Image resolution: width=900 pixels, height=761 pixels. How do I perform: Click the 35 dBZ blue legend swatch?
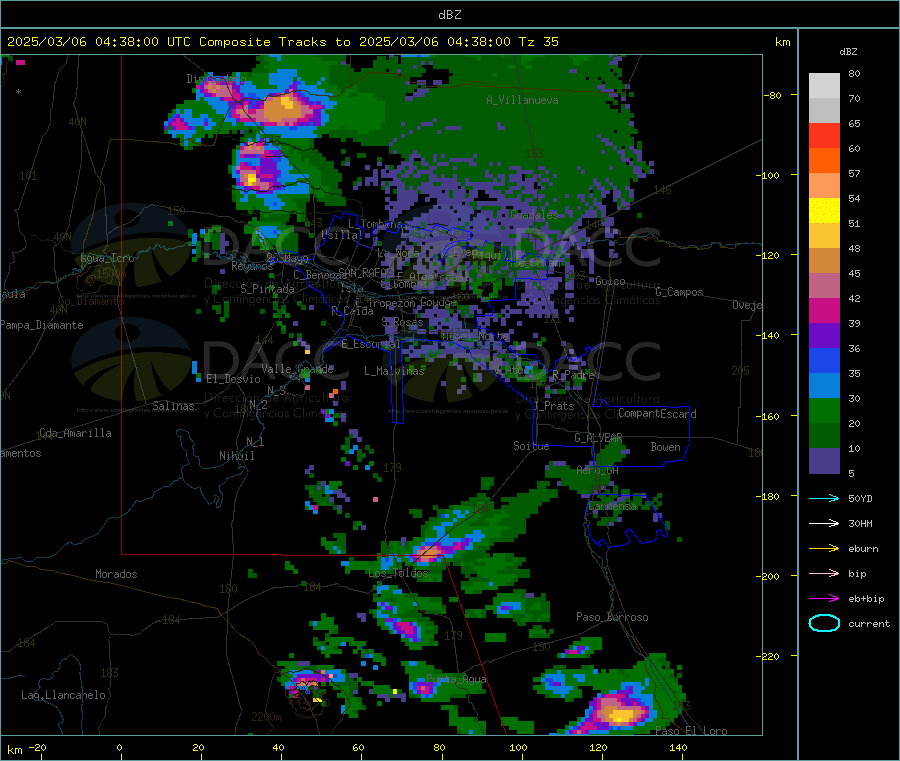[x=824, y=360]
